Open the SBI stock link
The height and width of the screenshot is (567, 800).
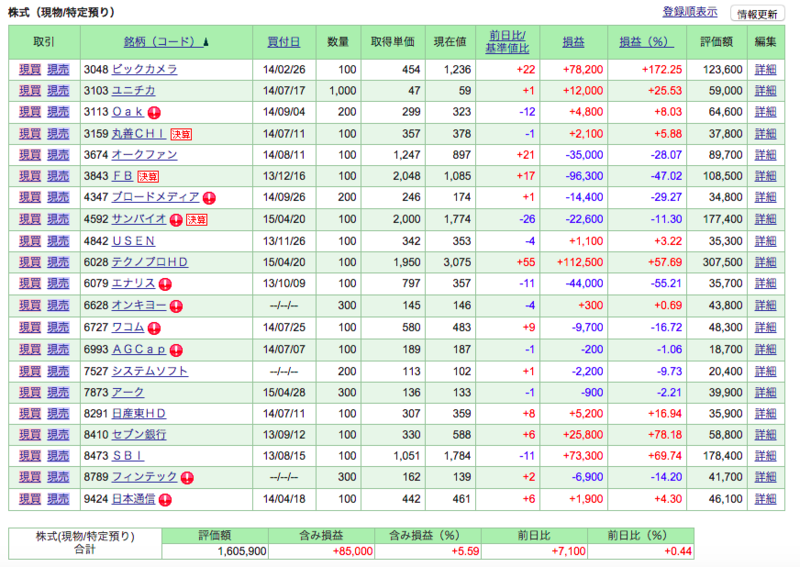click(128, 456)
